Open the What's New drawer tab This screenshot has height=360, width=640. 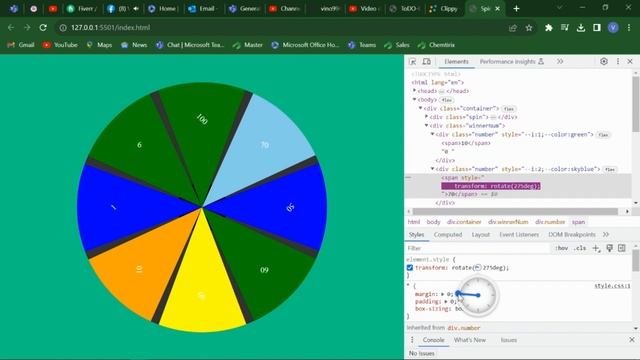469,340
